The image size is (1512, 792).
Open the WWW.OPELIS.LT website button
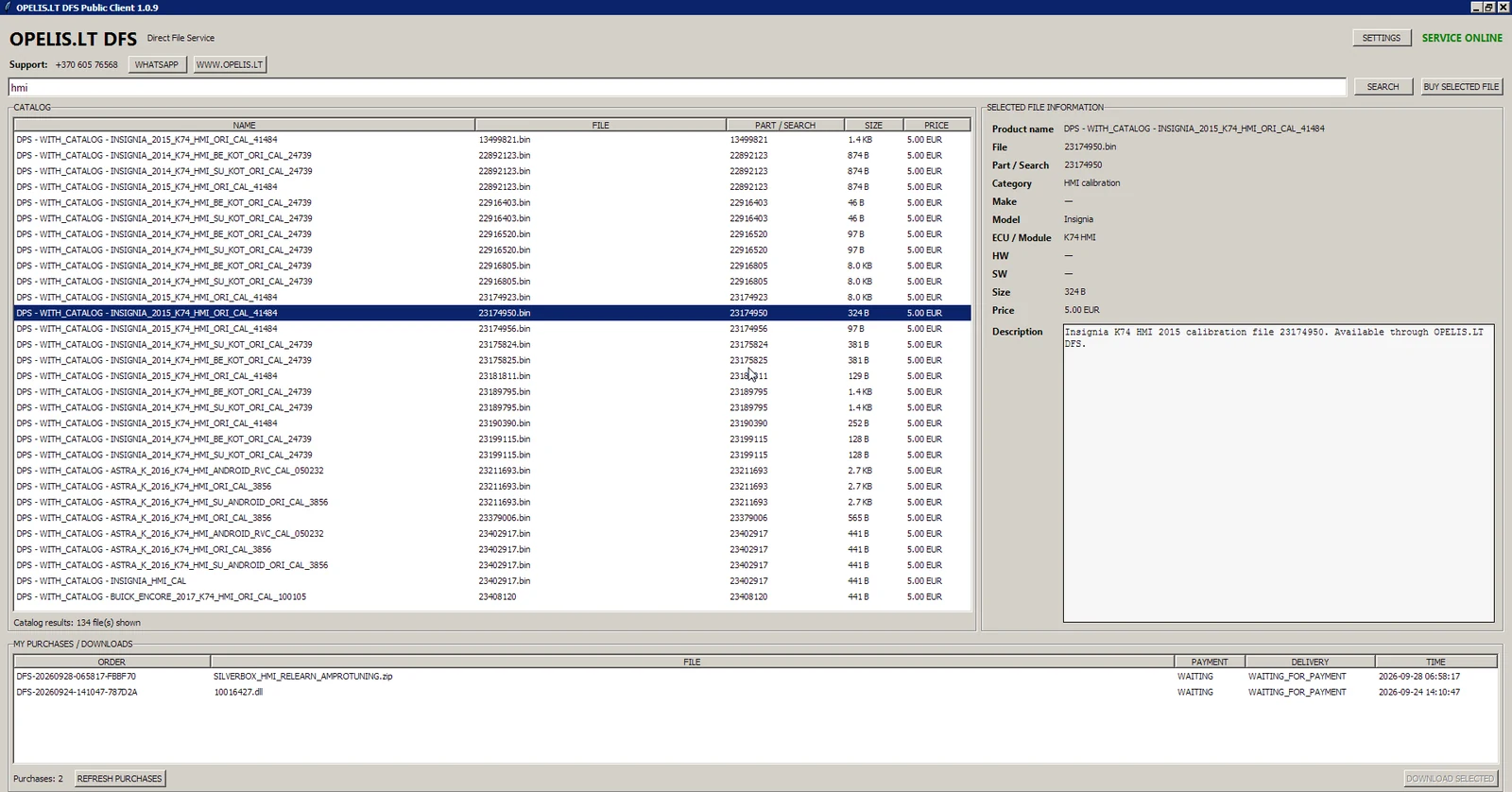[x=230, y=64]
